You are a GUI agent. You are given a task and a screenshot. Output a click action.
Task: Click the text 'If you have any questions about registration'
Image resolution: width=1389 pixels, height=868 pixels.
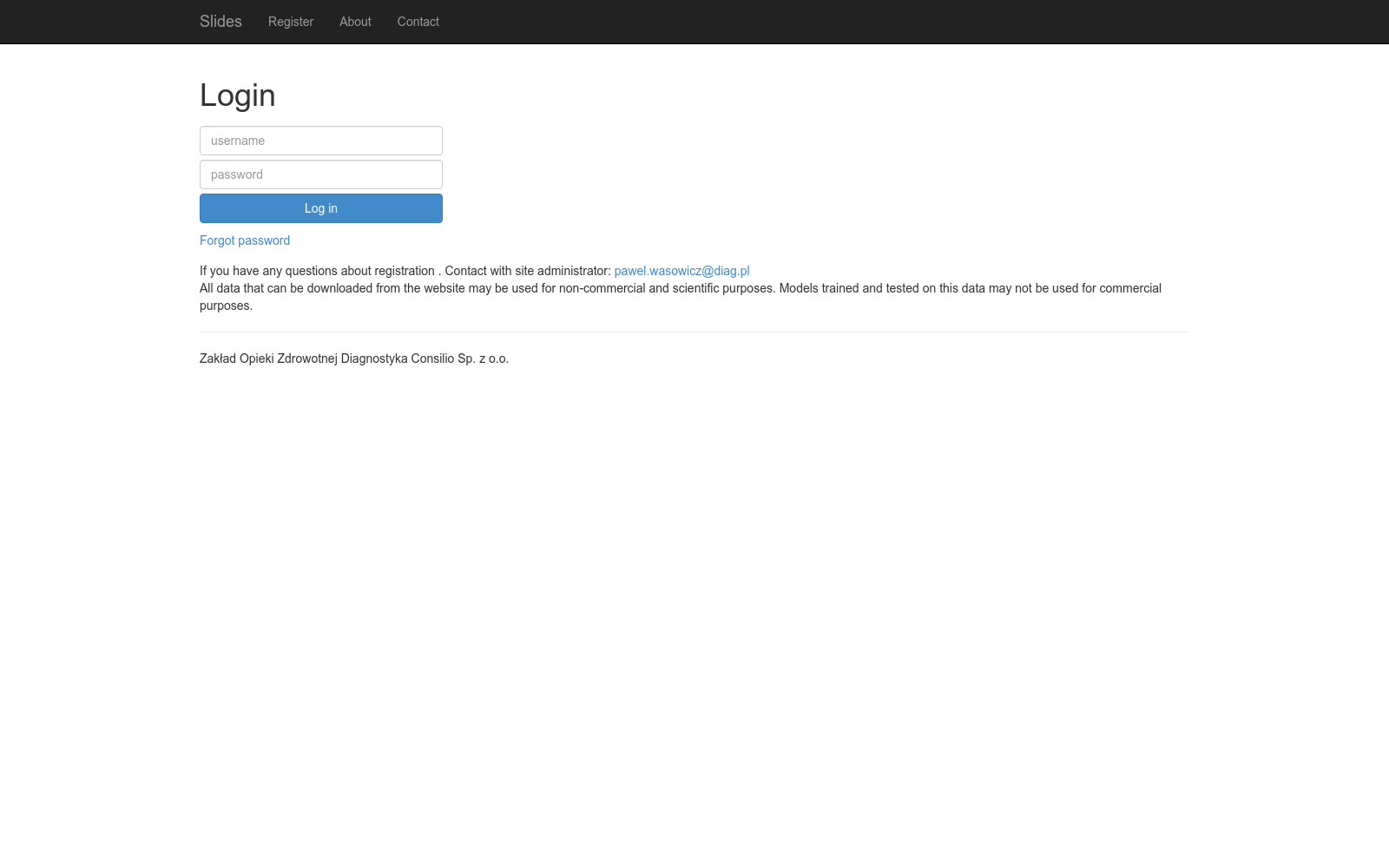pos(317,271)
